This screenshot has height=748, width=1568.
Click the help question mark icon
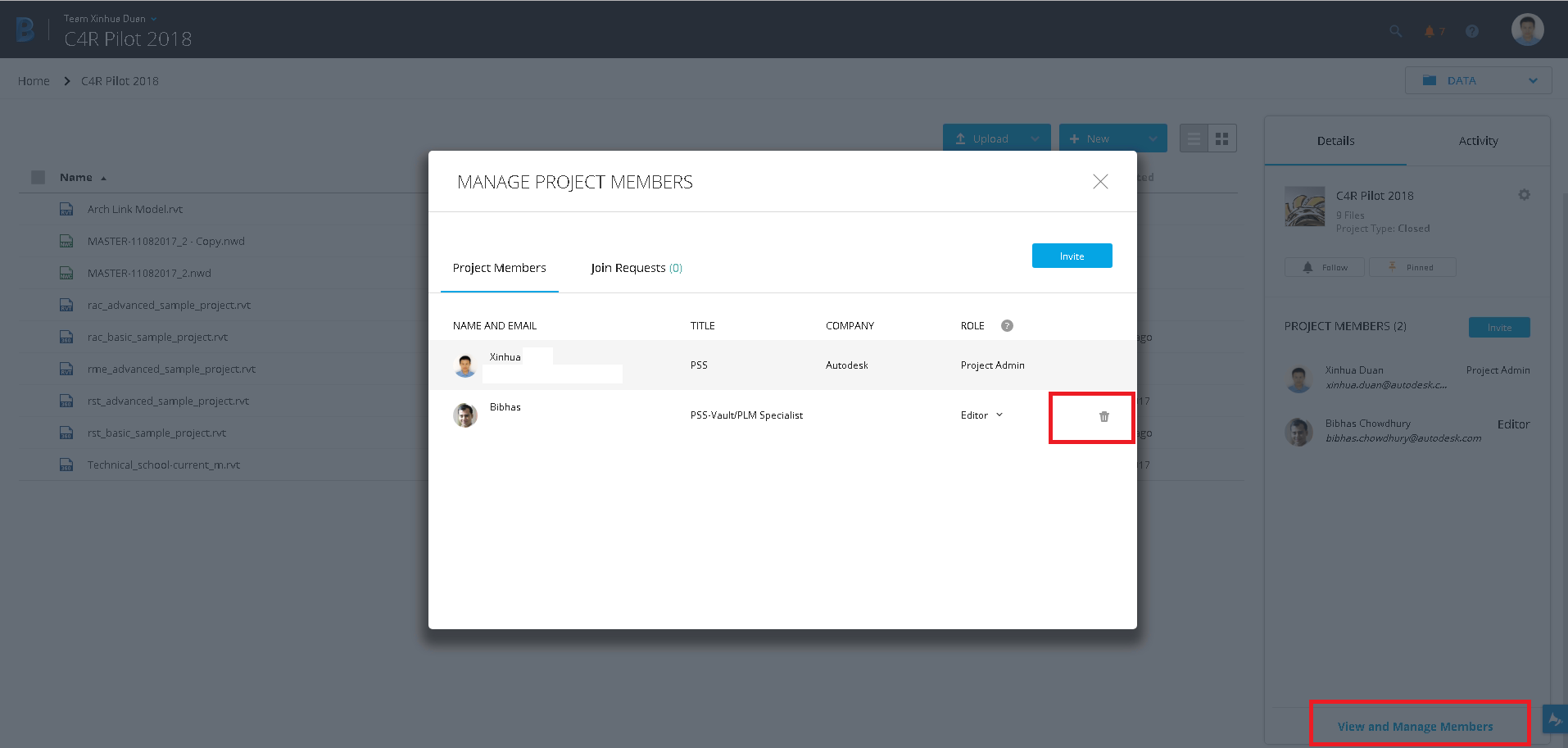(x=1472, y=30)
